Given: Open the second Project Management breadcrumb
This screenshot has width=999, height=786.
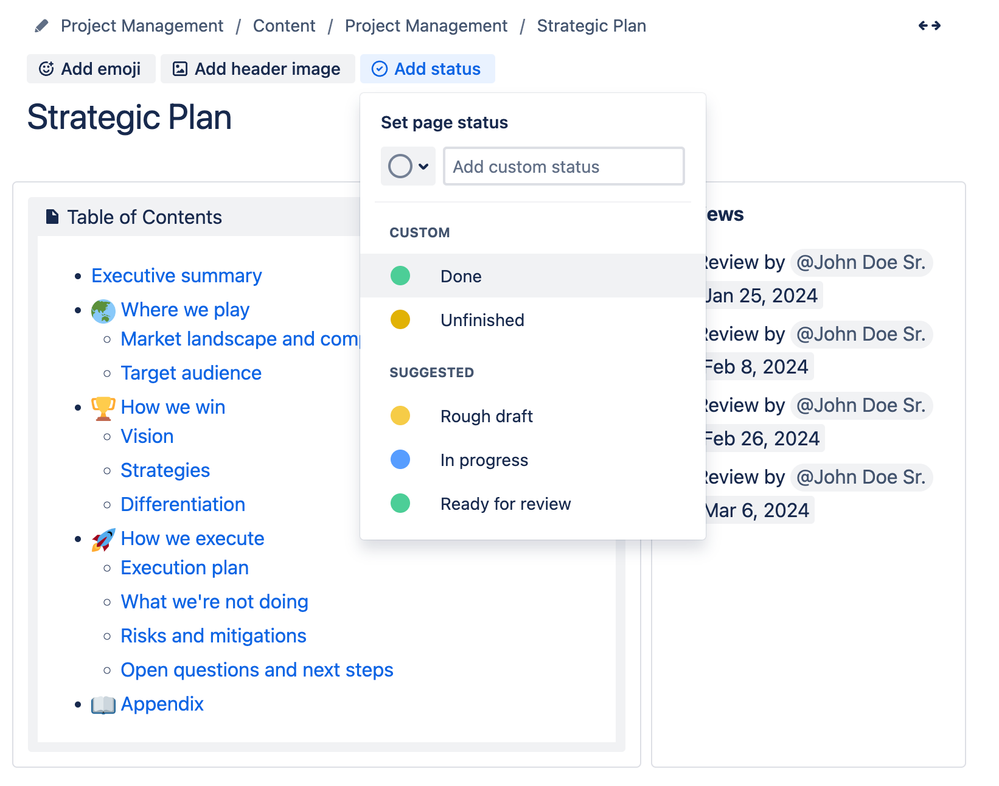Looking at the screenshot, I should click(426, 26).
